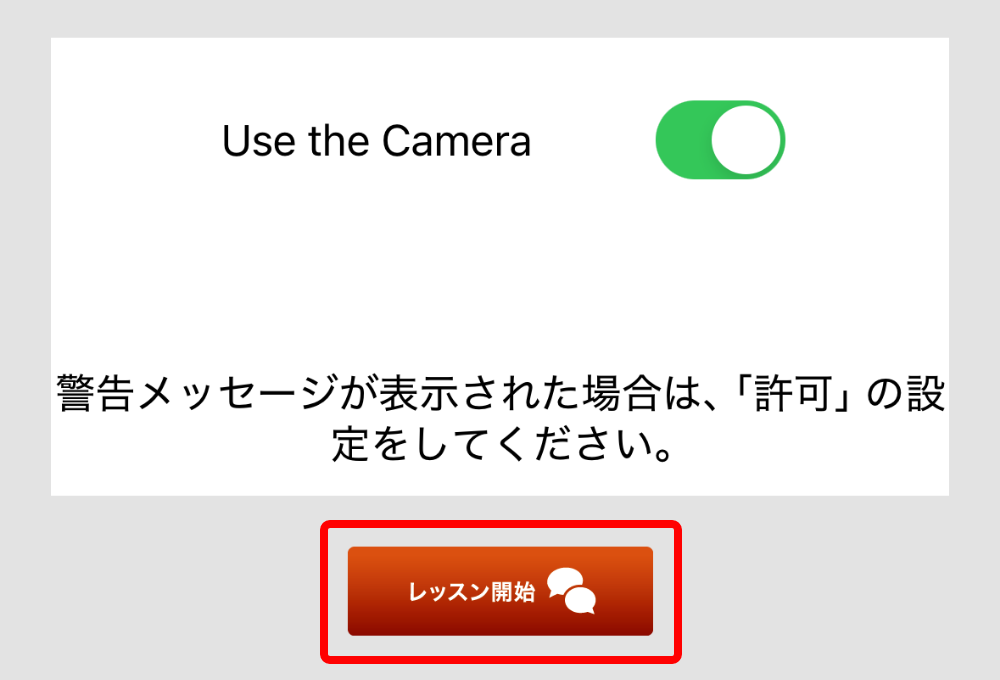Click the word Camera in the label

[457, 140]
